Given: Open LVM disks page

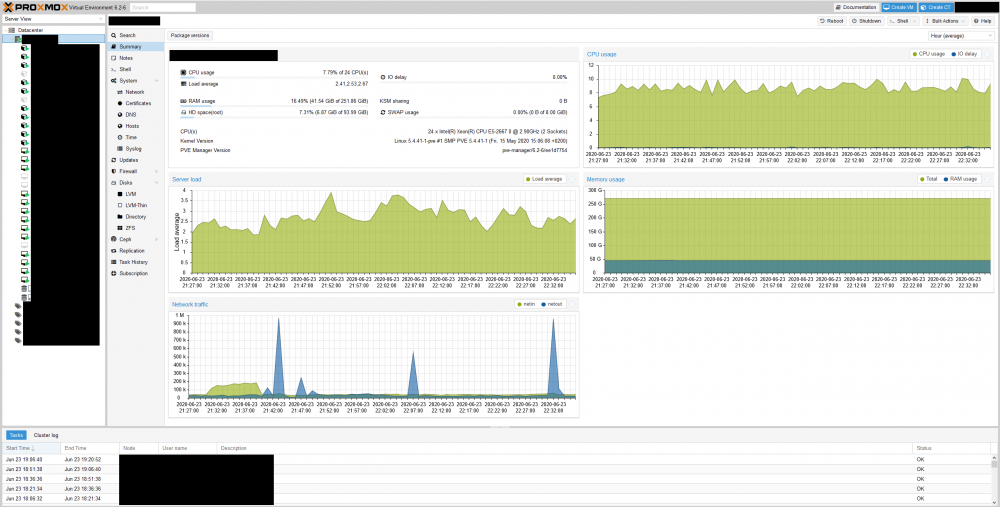Looking at the screenshot, I should pyautogui.click(x=131, y=194).
